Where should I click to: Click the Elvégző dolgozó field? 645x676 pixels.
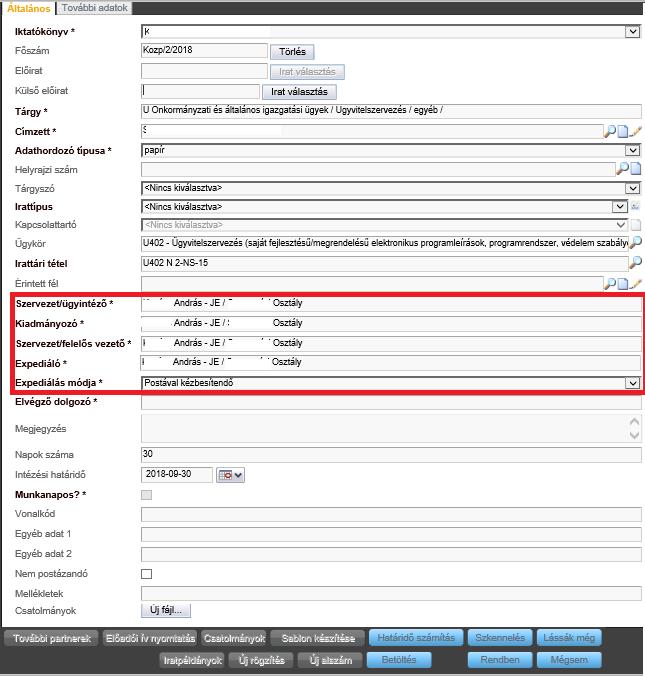(391, 402)
